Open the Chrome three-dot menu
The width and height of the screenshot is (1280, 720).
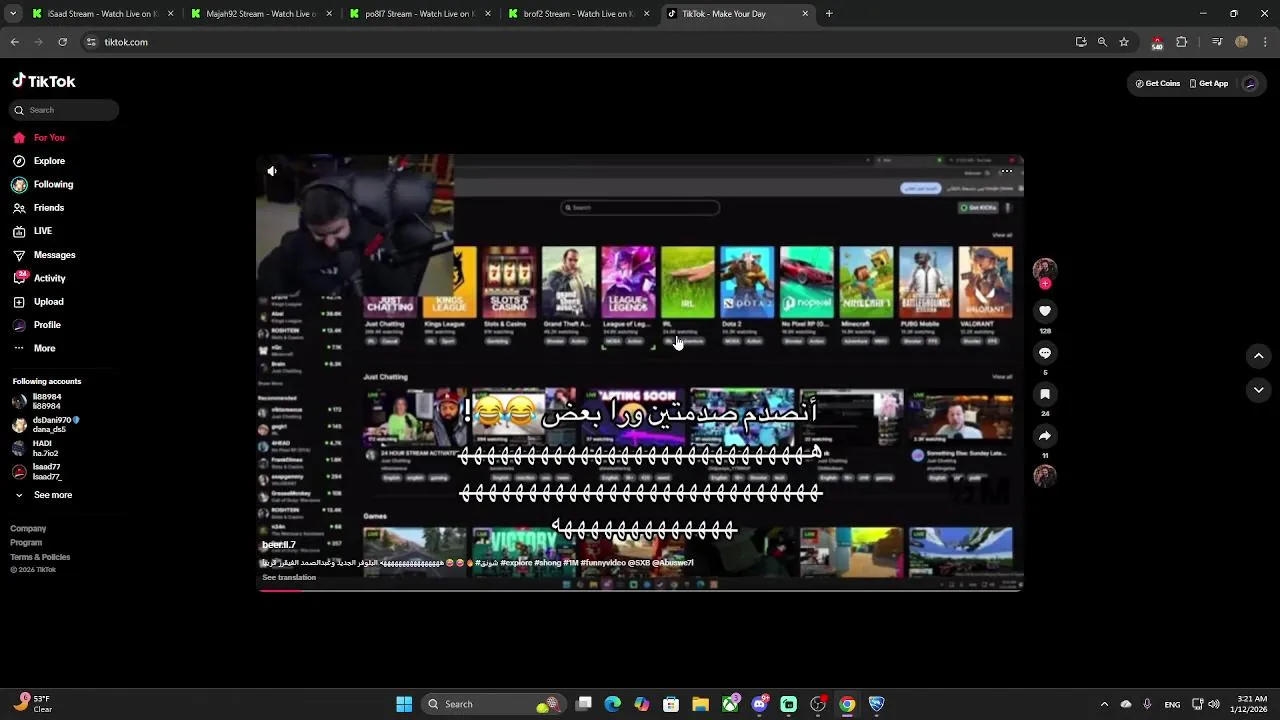point(1266,42)
